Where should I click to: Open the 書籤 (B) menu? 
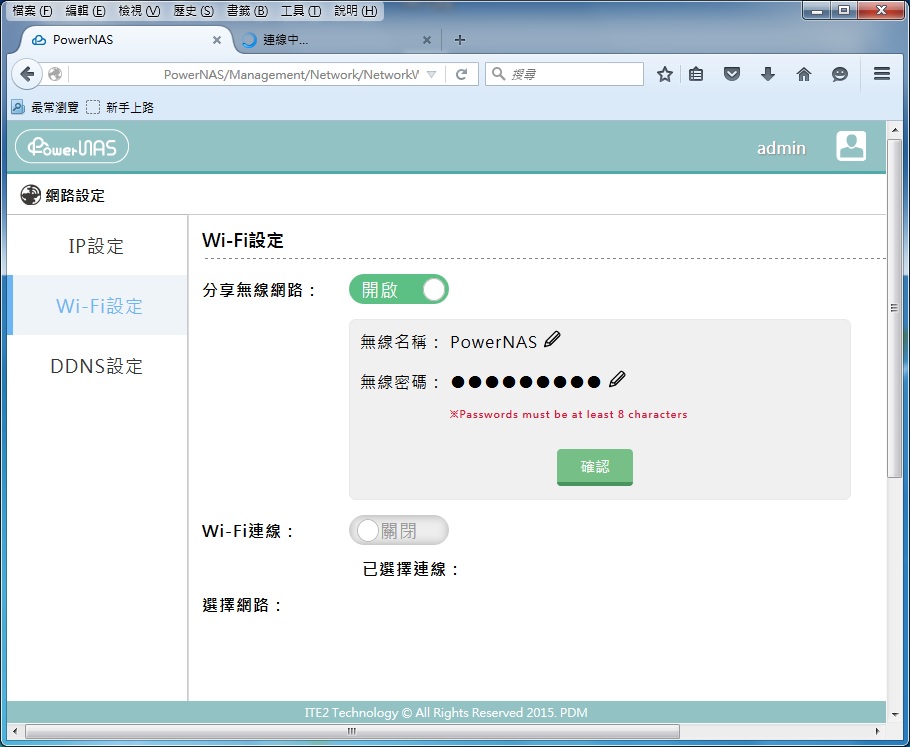pos(247,11)
